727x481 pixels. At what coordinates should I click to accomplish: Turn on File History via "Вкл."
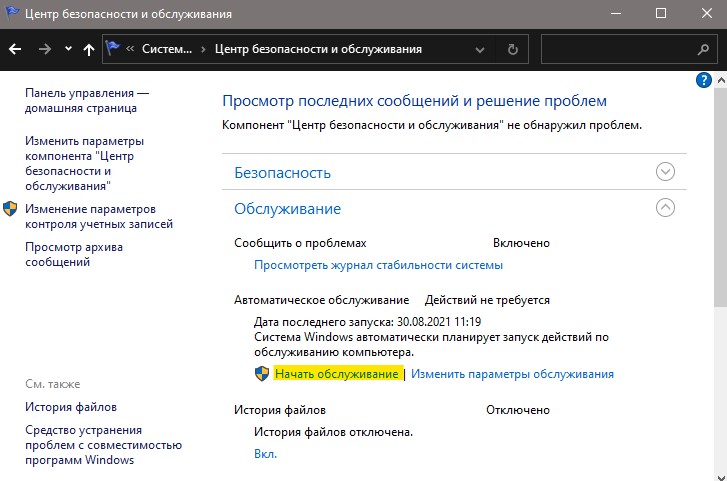pyautogui.click(x=265, y=454)
